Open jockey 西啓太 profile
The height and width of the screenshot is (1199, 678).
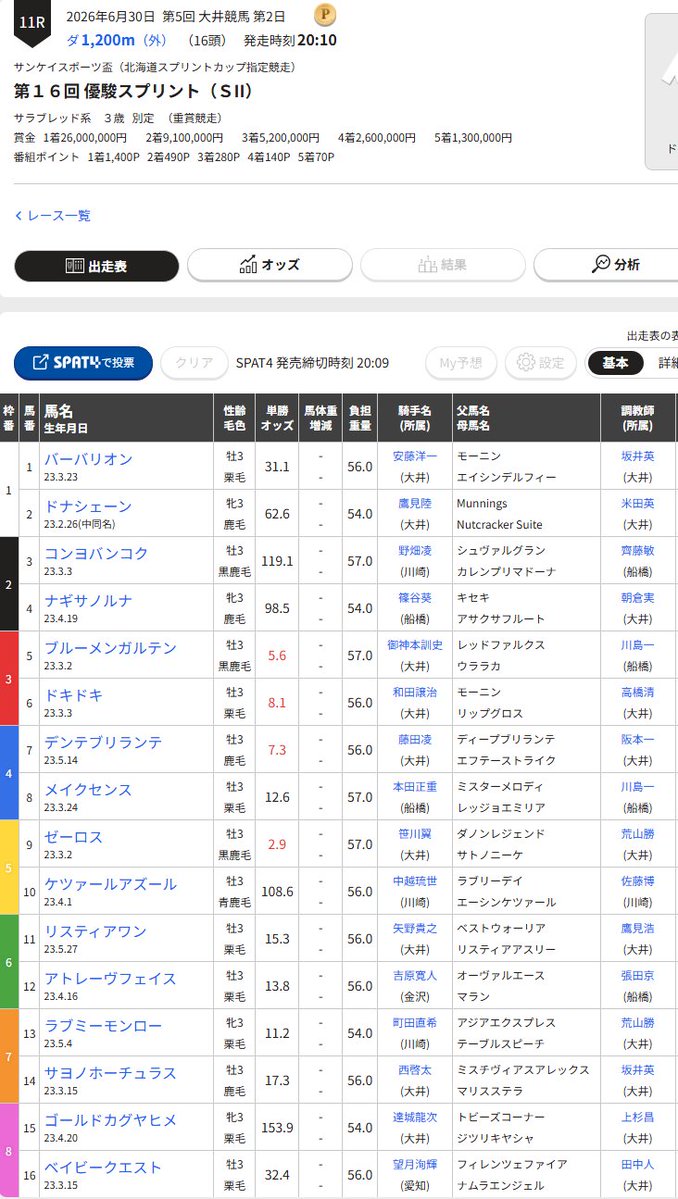pos(415,1071)
